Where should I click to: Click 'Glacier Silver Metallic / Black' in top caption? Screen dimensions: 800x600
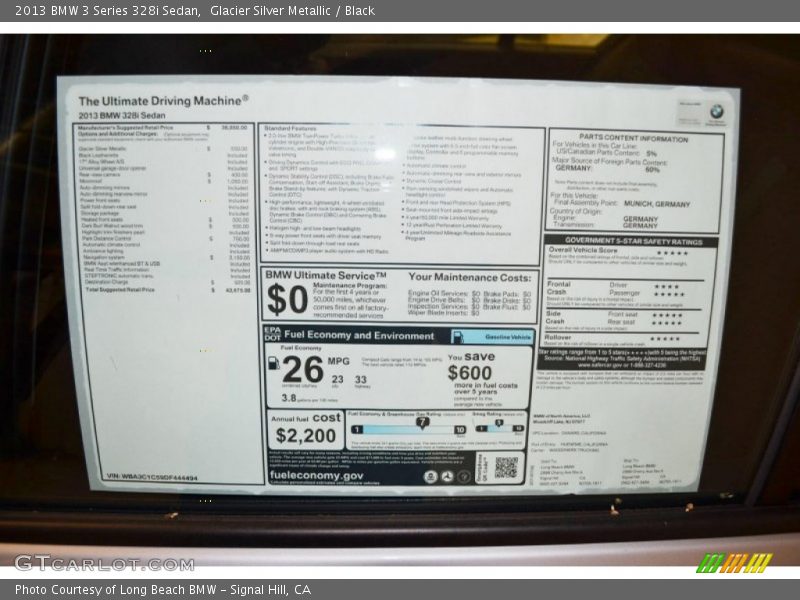[x=292, y=11]
